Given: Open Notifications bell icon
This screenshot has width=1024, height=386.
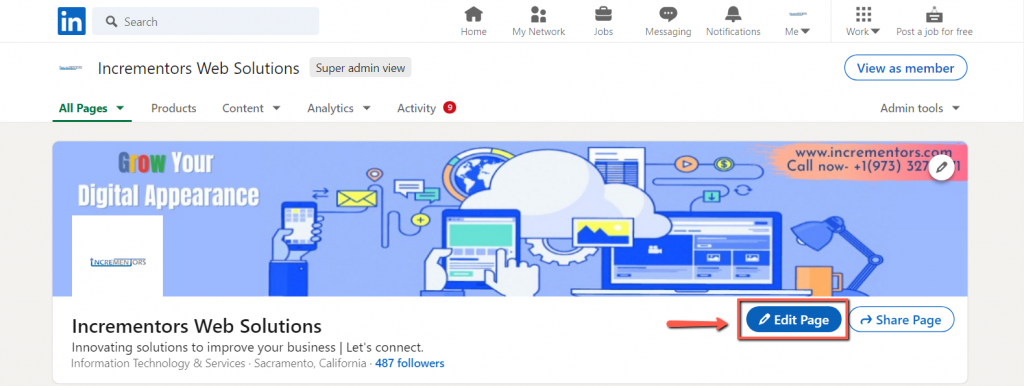Looking at the screenshot, I should pos(733,22).
